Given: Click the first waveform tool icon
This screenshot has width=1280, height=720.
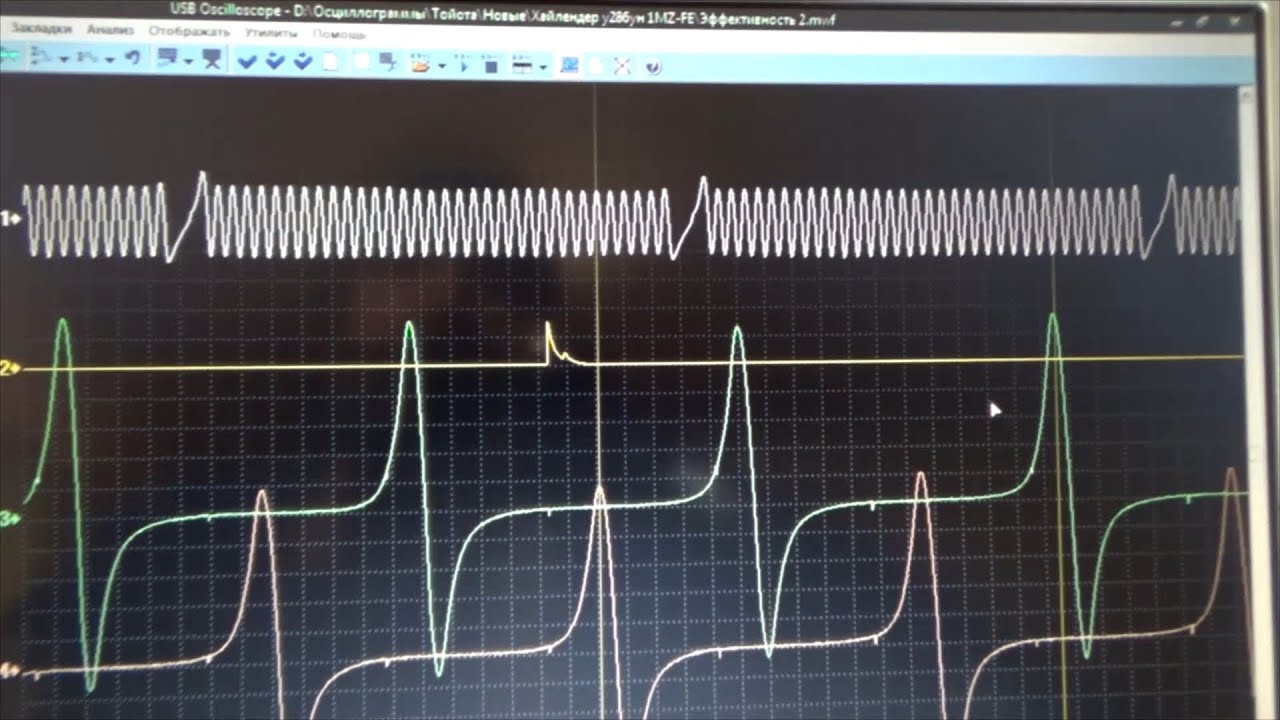Looking at the screenshot, I should [x=41, y=57].
